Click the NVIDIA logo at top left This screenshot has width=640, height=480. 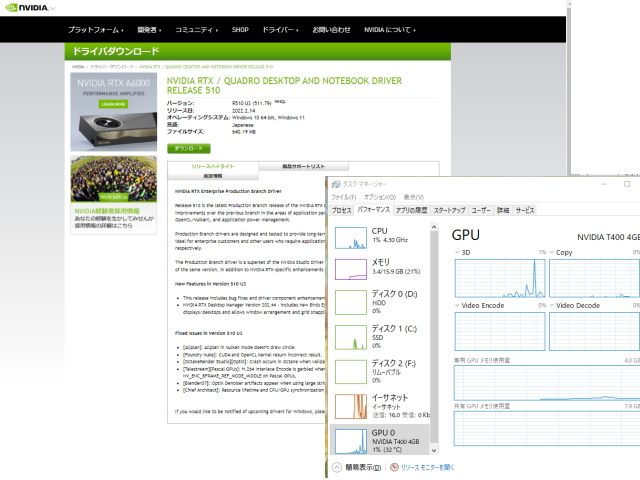tap(27, 8)
